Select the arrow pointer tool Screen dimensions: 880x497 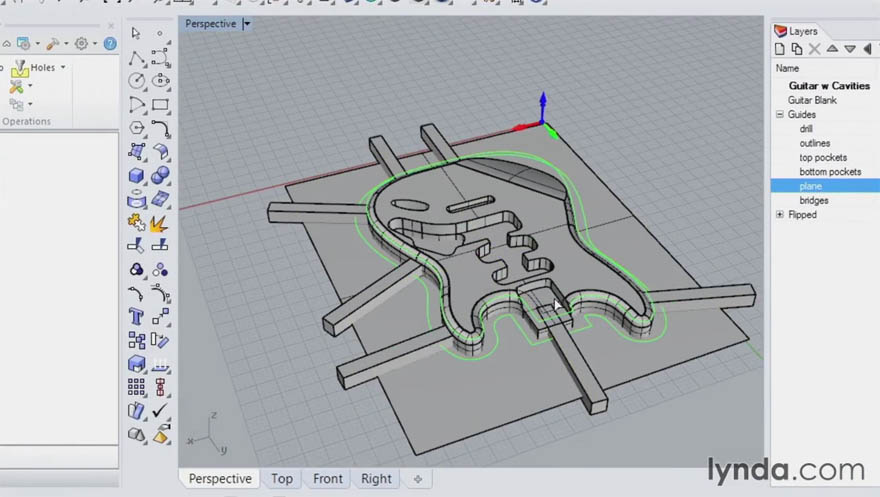click(136, 33)
